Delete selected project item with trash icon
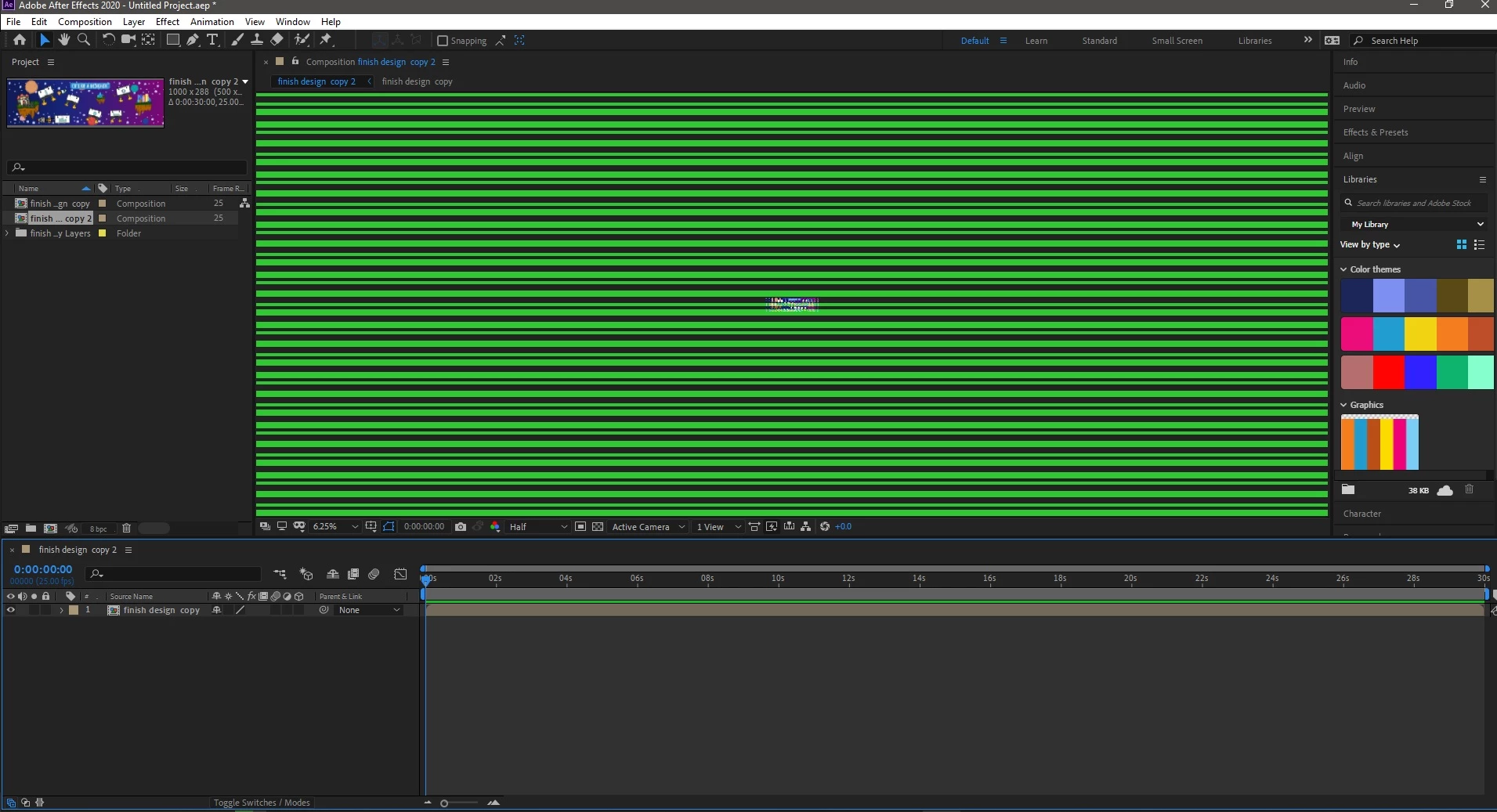 tap(126, 529)
